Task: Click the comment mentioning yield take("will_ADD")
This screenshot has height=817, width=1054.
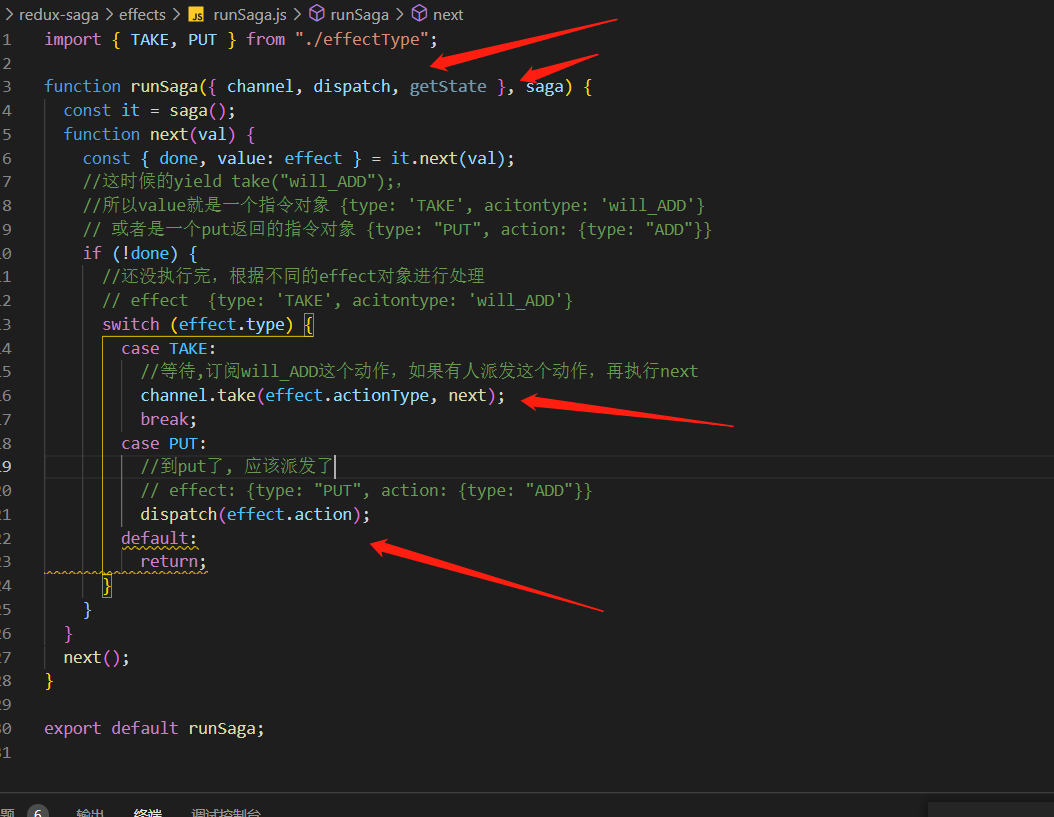Action: point(242,182)
